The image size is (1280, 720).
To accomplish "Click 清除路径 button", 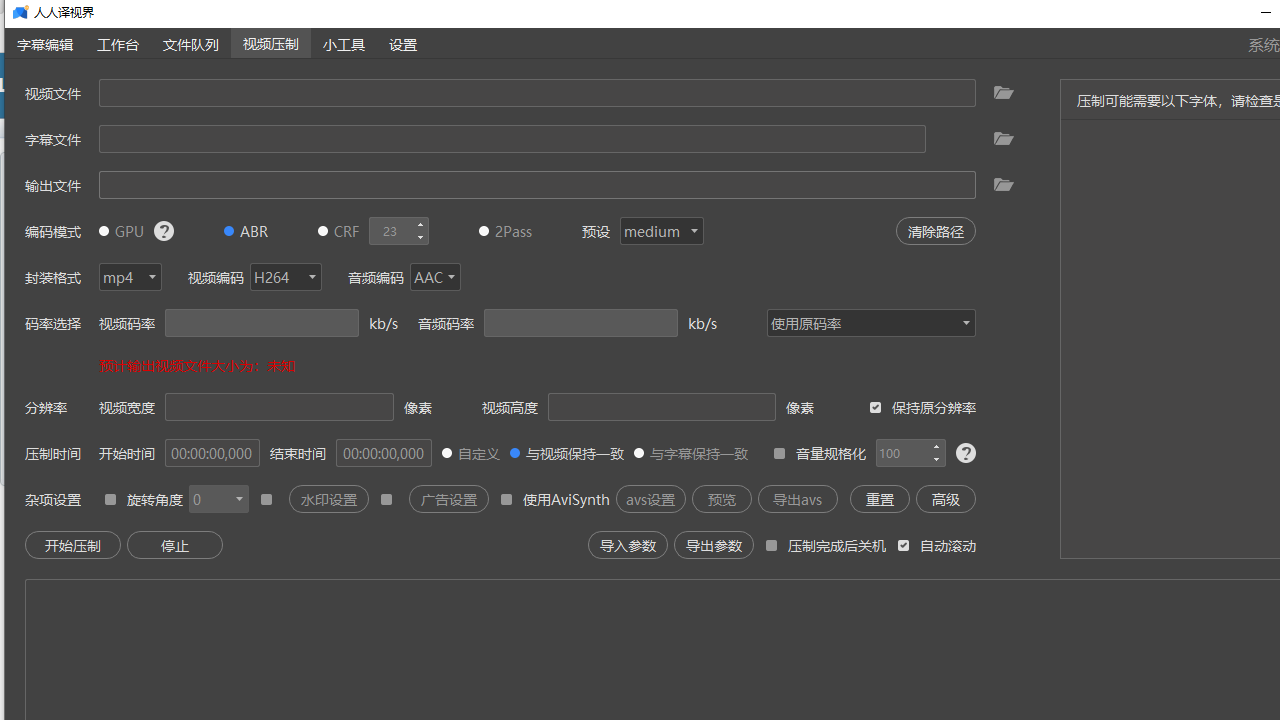I will coord(936,231).
